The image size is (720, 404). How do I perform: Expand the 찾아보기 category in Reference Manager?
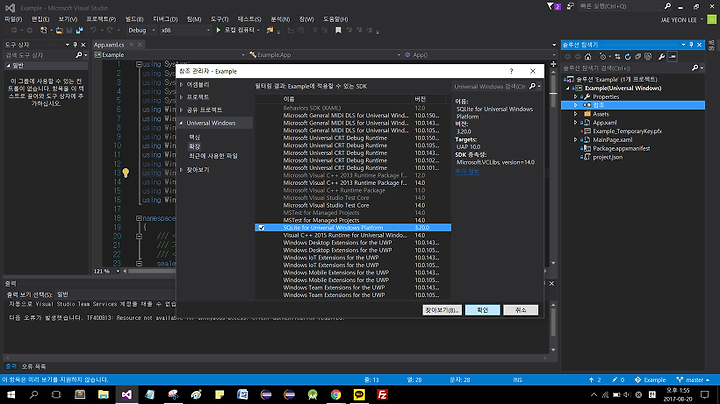click(x=182, y=170)
